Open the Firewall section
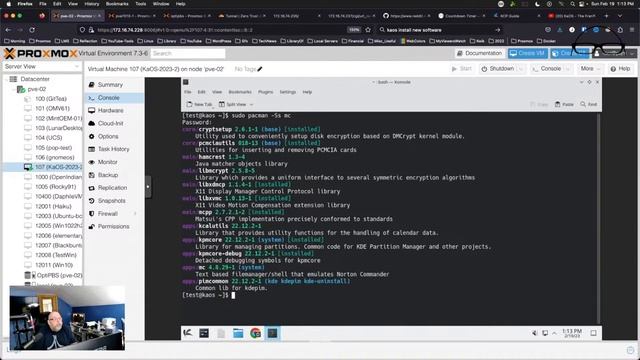The image size is (640, 360). tap(108, 213)
